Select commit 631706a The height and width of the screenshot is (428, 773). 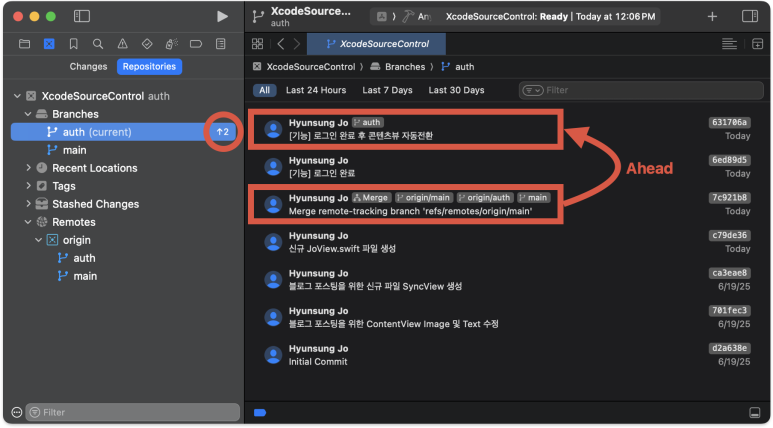tap(508, 129)
